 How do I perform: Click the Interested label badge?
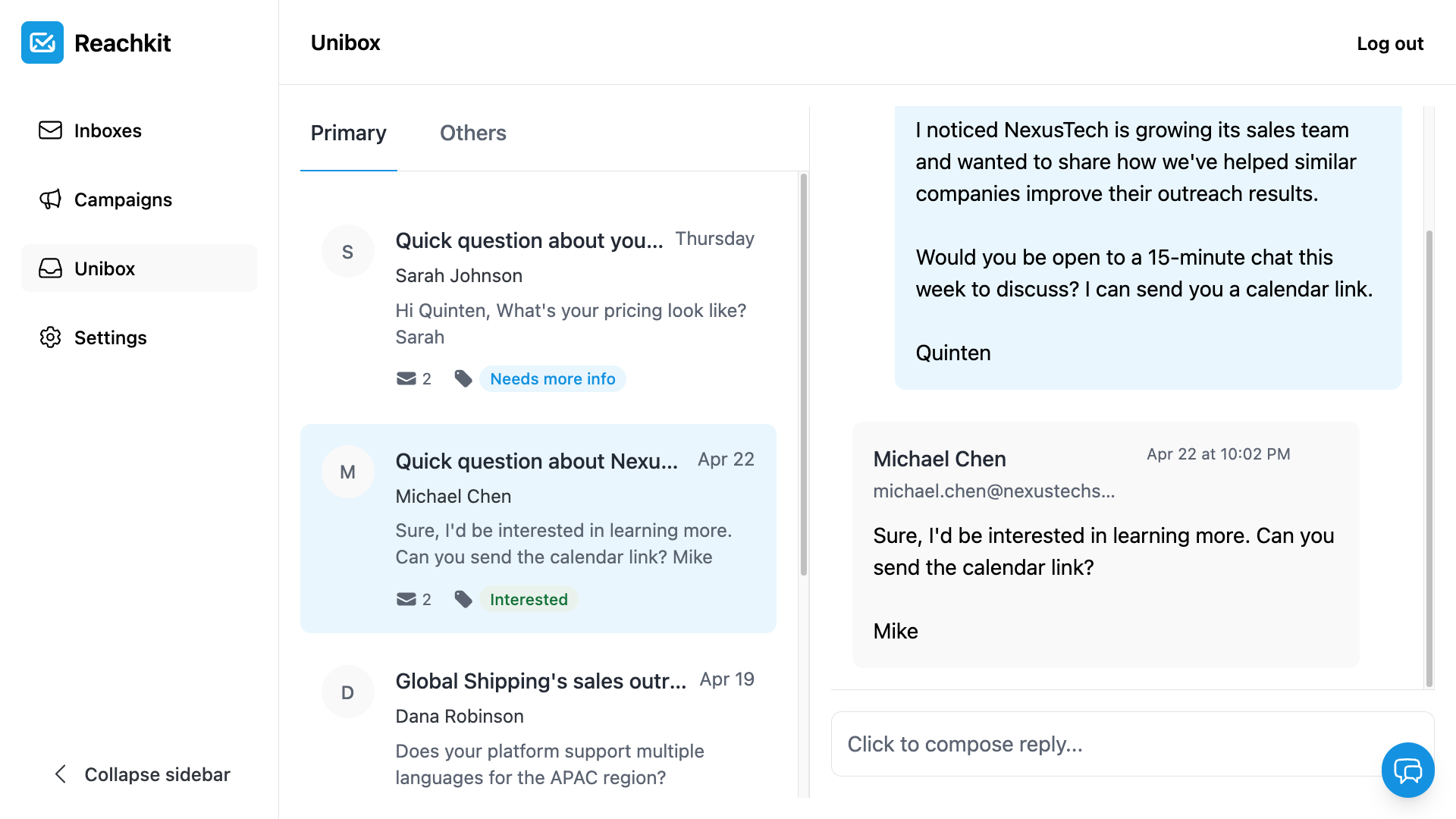point(529,599)
